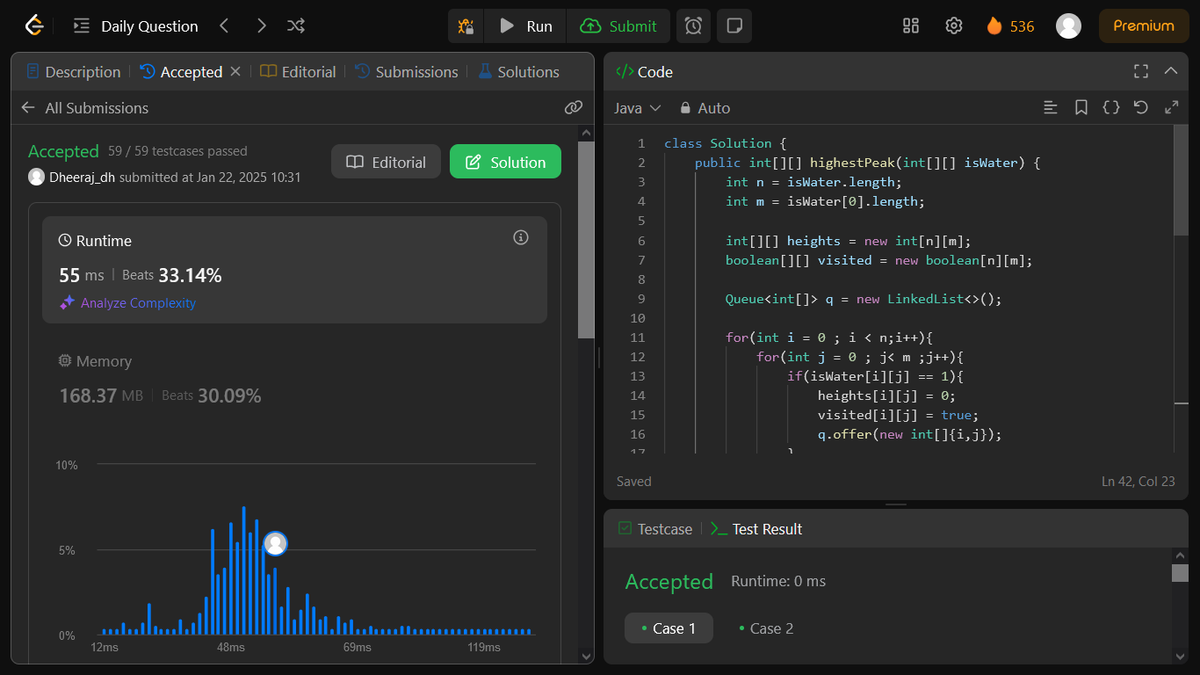Click the curly braces icon
The height and width of the screenshot is (675, 1200).
(x=1111, y=108)
